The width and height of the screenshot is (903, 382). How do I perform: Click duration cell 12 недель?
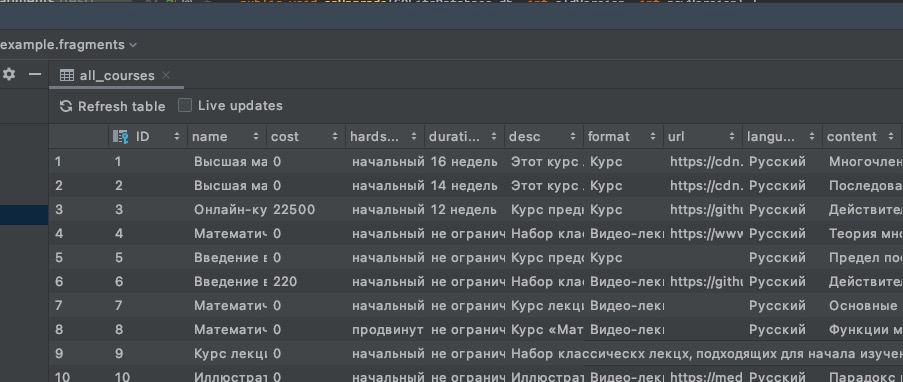click(464, 209)
